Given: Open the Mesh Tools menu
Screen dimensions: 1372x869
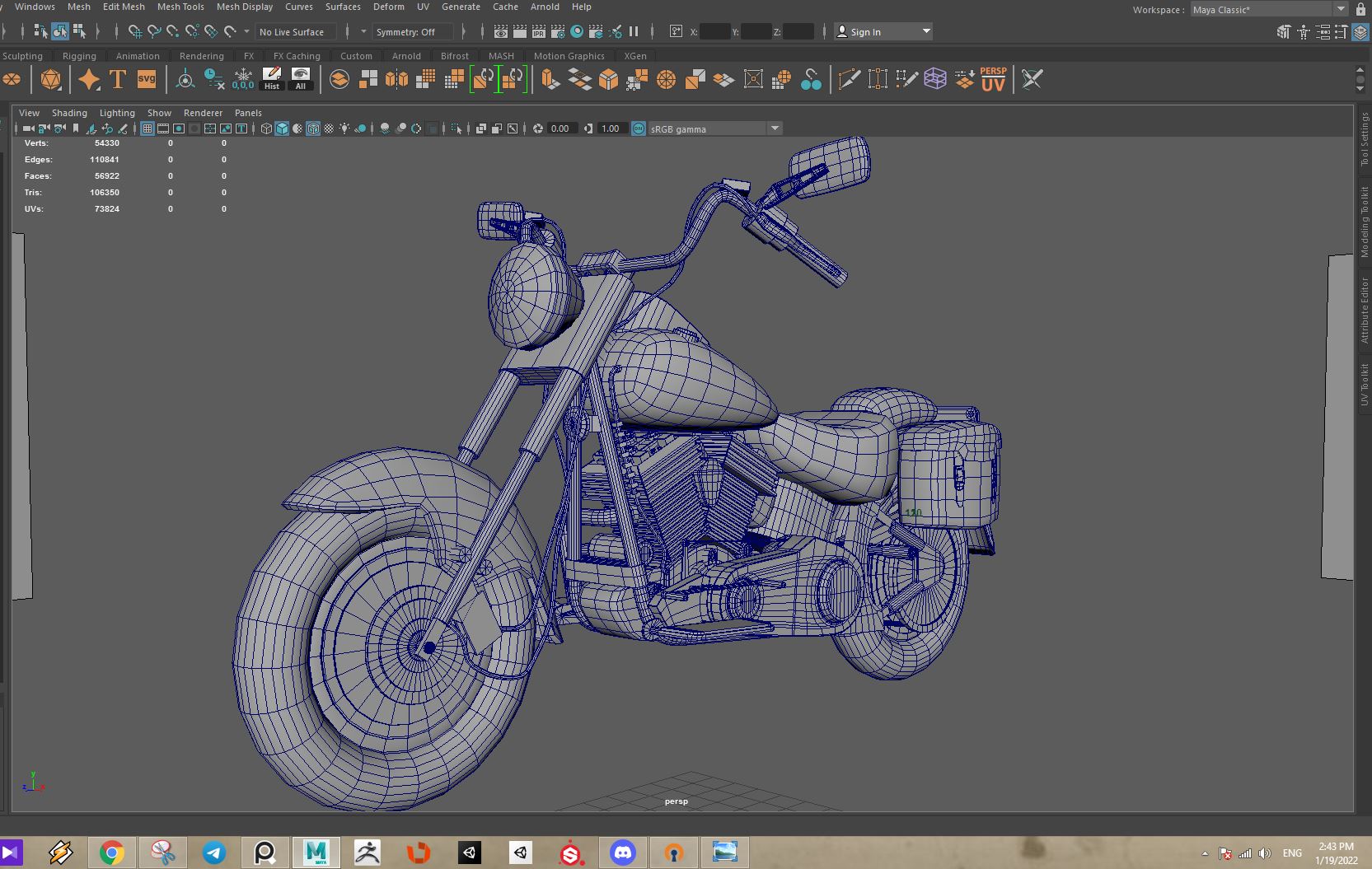Looking at the screenshot, I should pyautogui.click(x=180, y=7).
